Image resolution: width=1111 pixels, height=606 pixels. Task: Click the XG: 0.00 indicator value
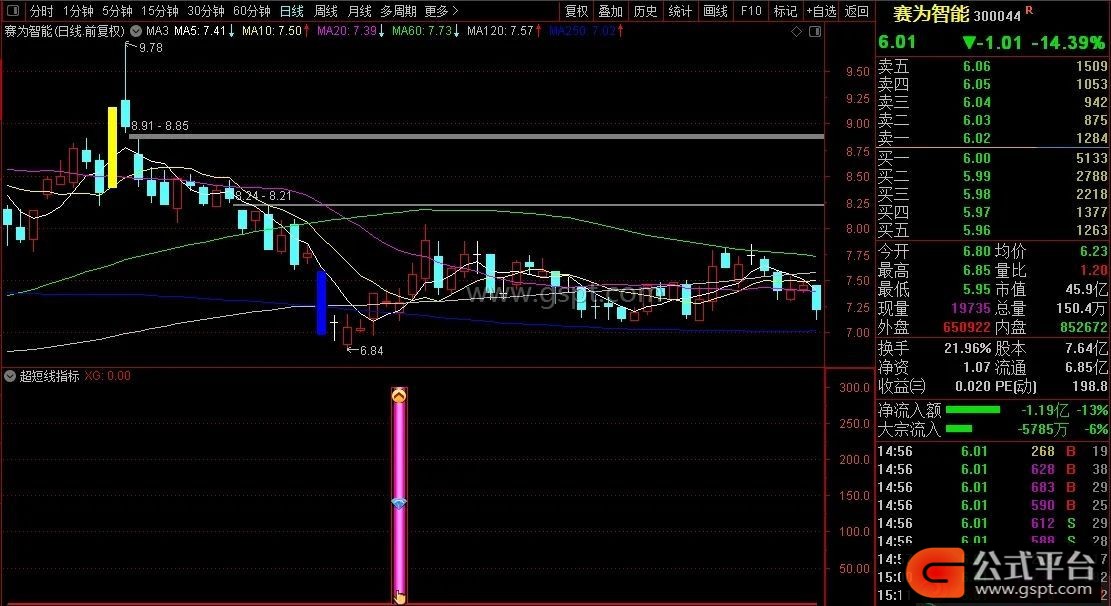click(x=108, y=376)
